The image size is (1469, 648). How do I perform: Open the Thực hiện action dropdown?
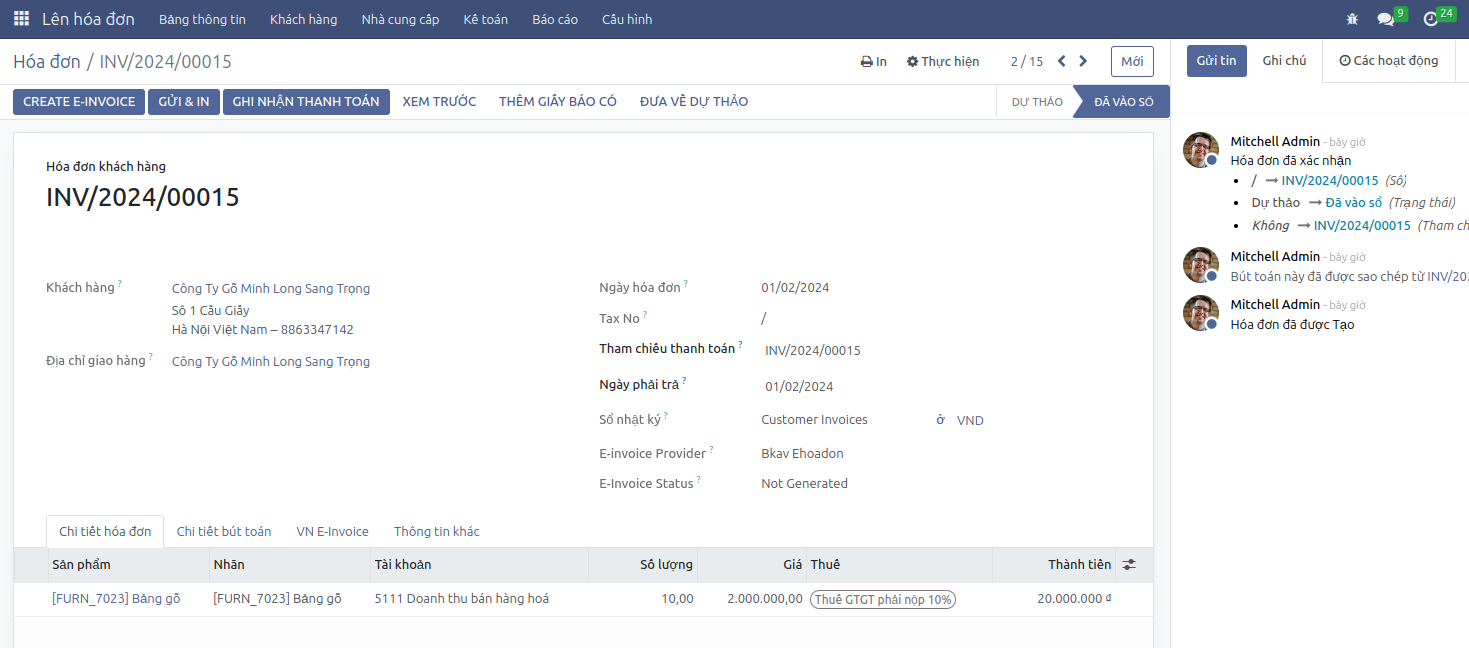943,61
